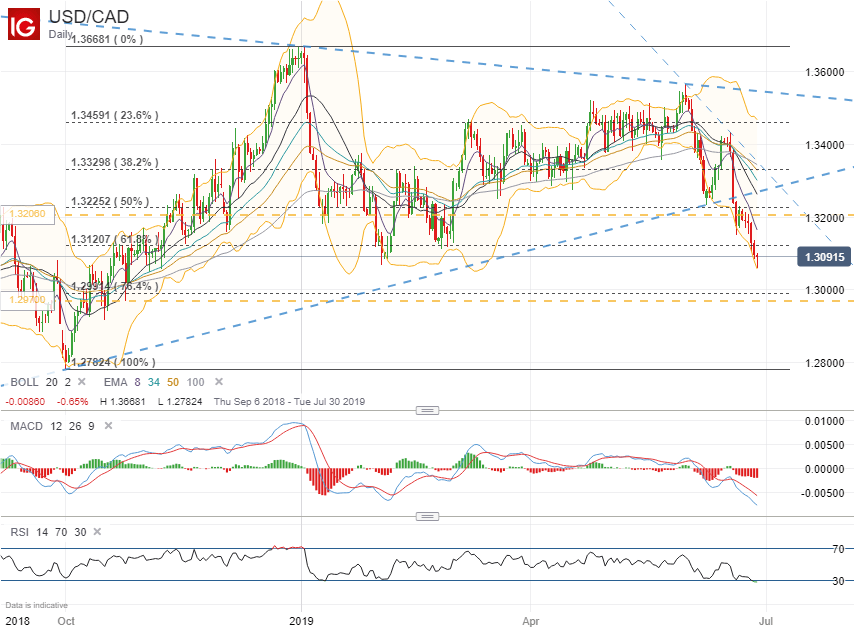Click the MACD panel resize handle icon
The width and height of the screenshot is (854, 630).
coord(428,410)
